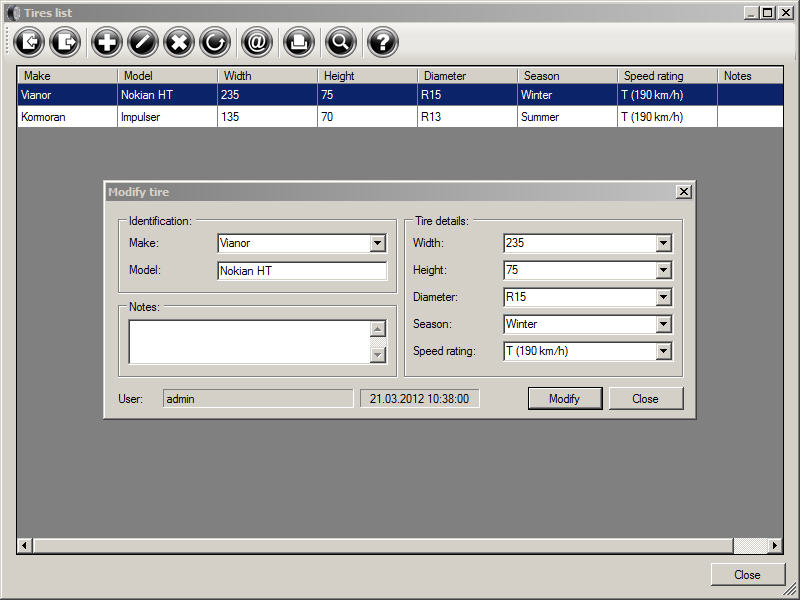Click the @ email icon
The height and width of the screenshot is (600, 800).
[257, 42]
